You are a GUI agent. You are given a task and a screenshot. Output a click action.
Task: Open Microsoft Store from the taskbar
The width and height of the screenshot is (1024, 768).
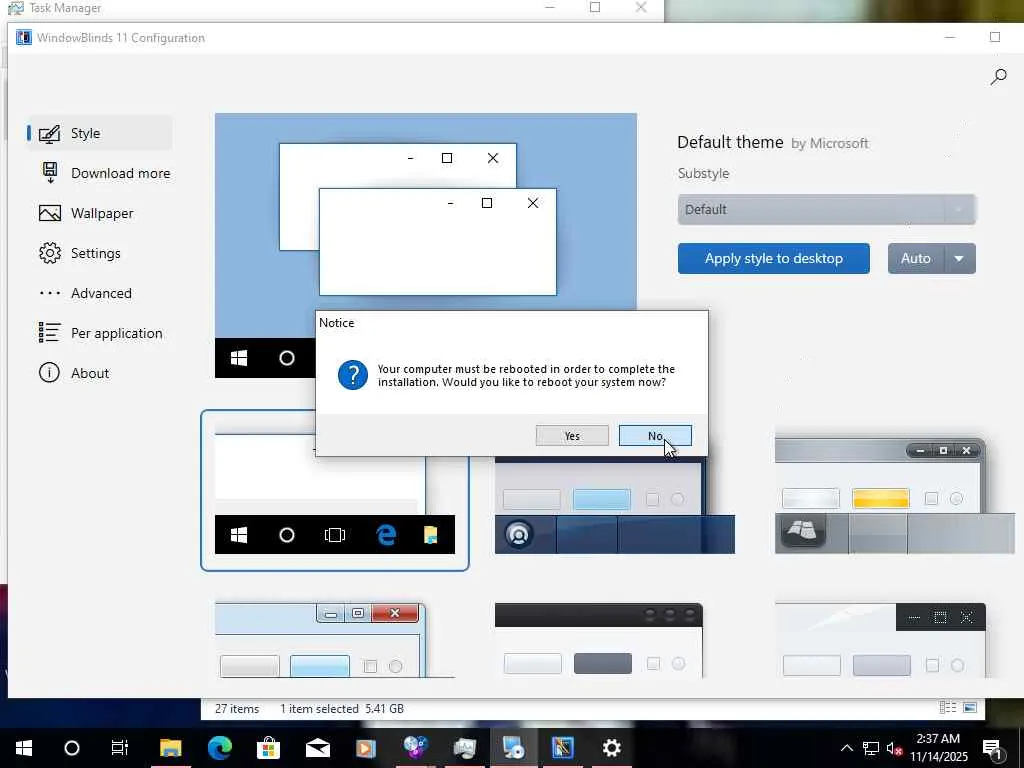(268, 748)
